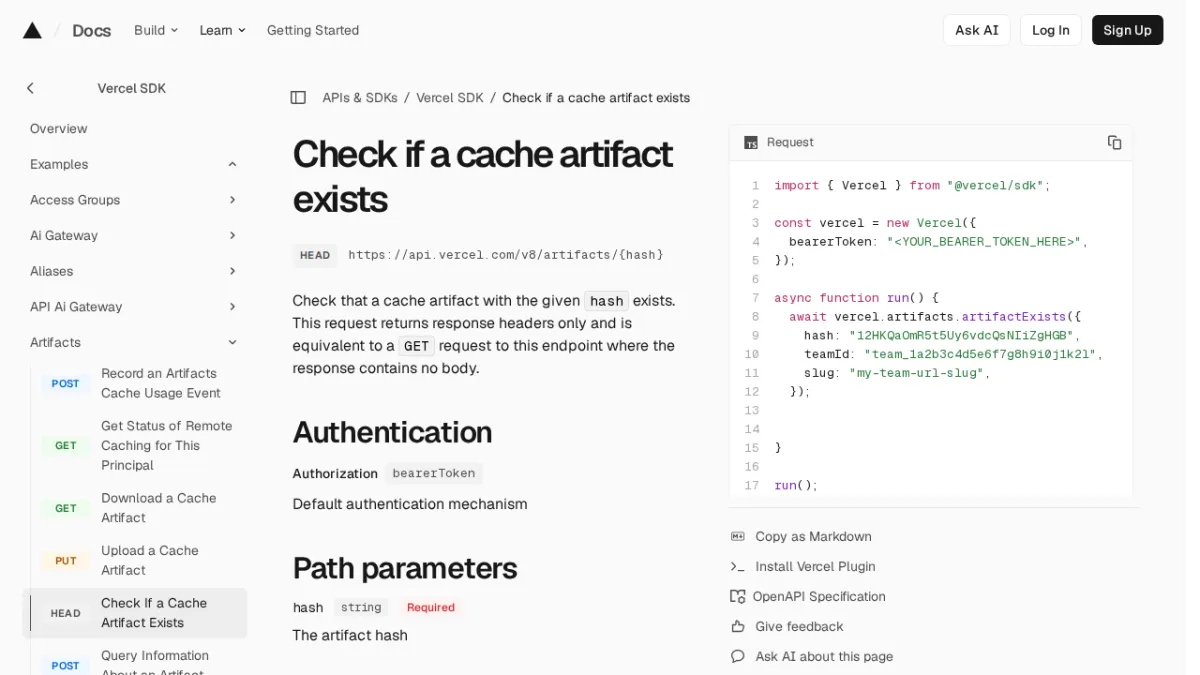Screen dimensions: 1200x675
Task: Click the Log In button
Action: click(1050, 30)
